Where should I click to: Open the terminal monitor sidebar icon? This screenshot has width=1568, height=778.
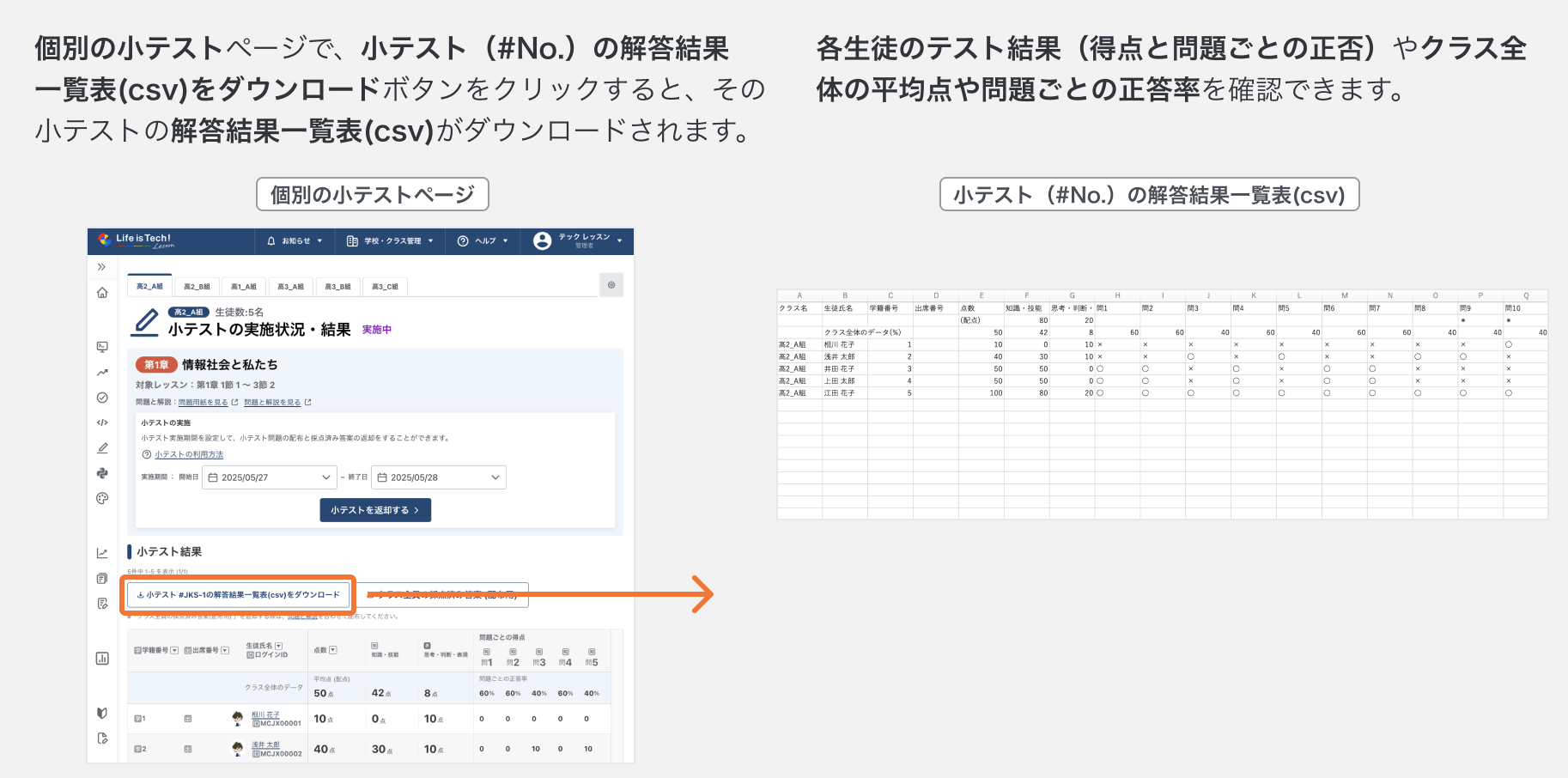(102, 347)
